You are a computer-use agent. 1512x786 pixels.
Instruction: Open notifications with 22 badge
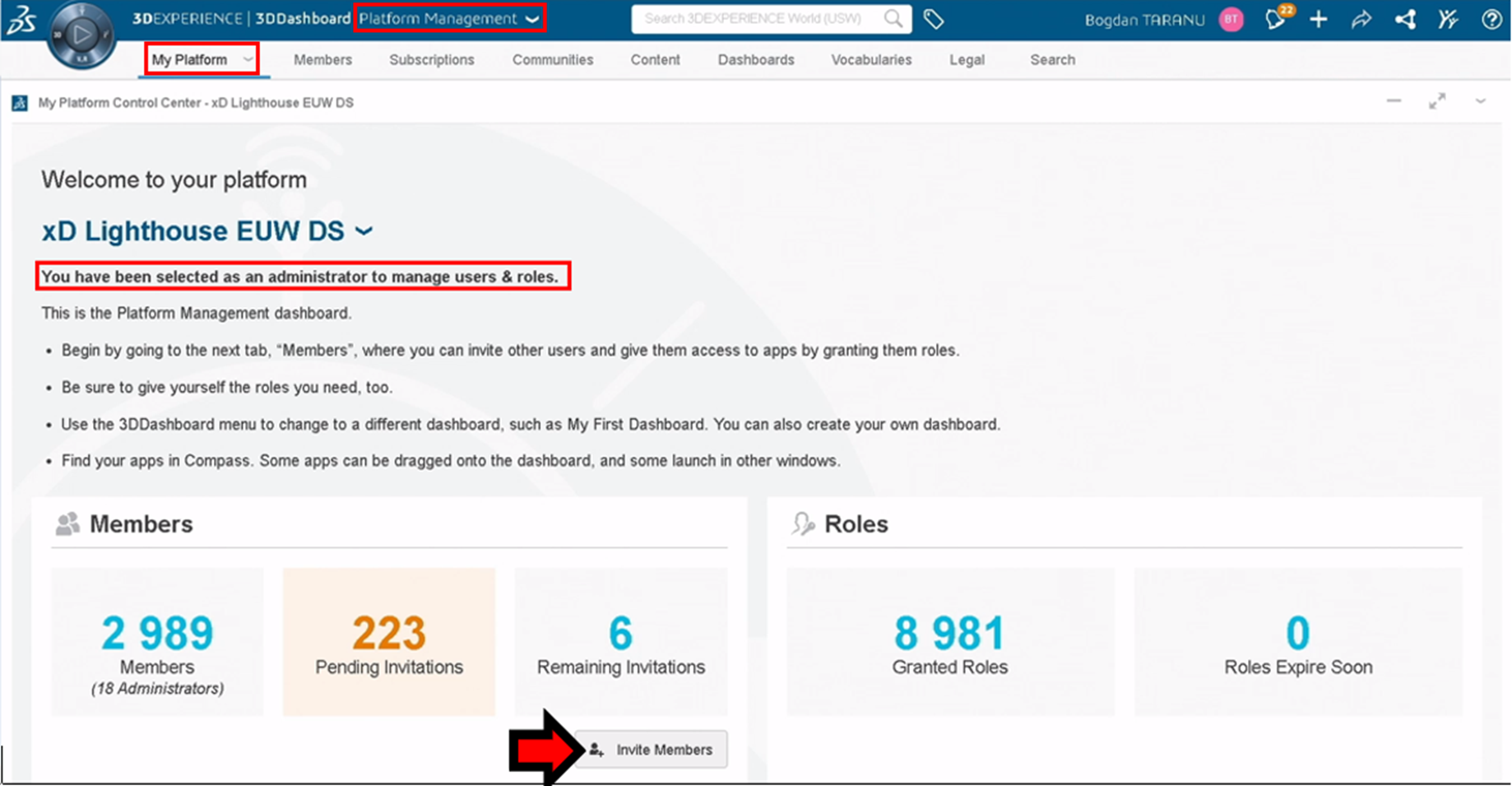(x=1278, y=18)
